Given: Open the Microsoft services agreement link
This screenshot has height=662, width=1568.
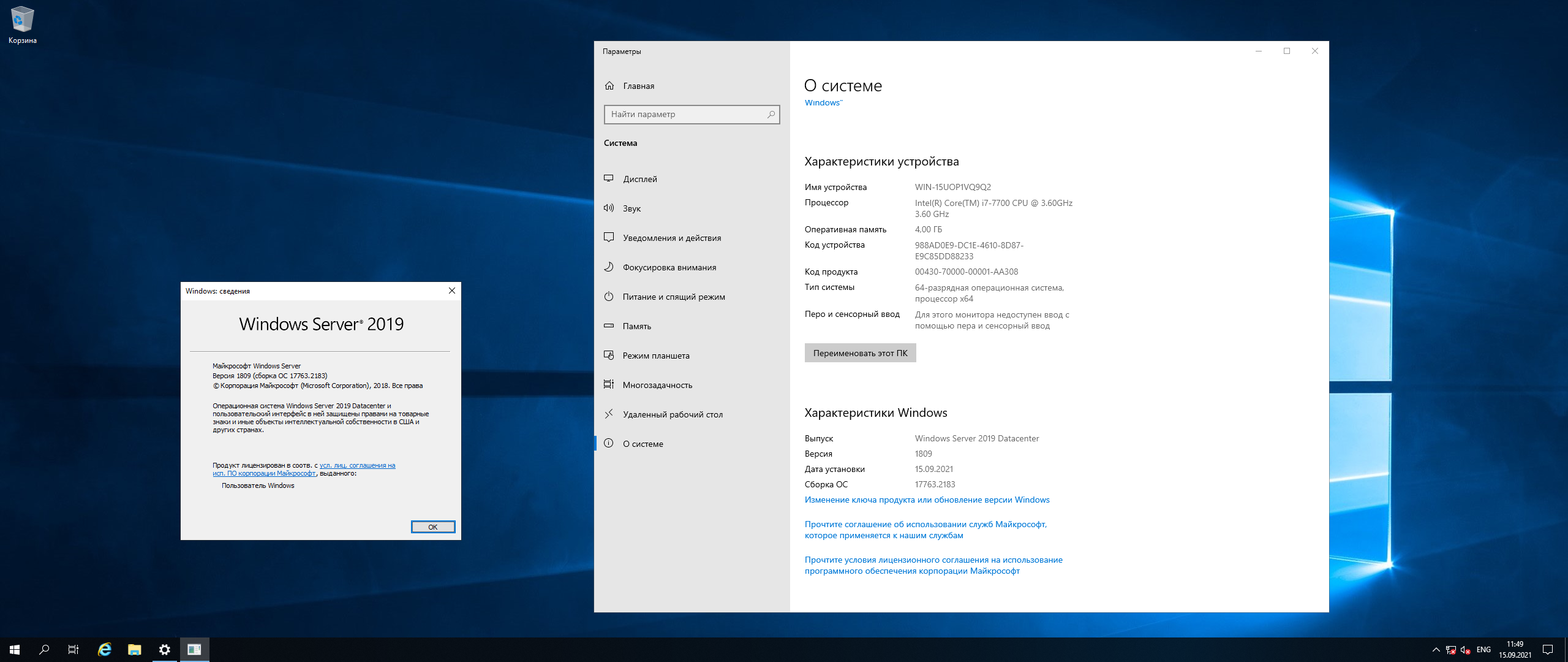Looking at the screenshot, I should point(925,530).
